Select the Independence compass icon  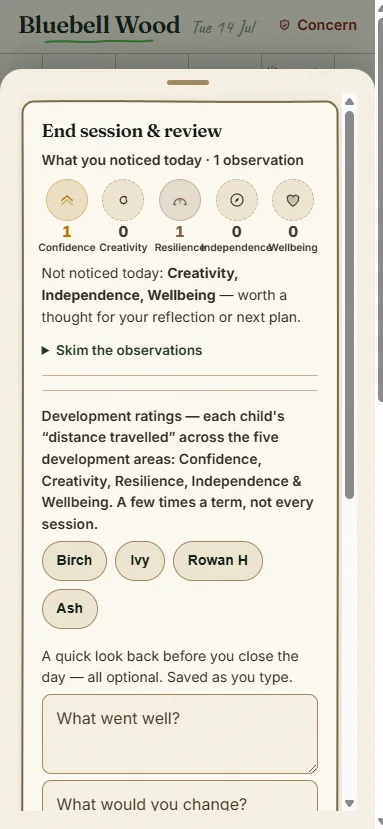pos(236,200)
